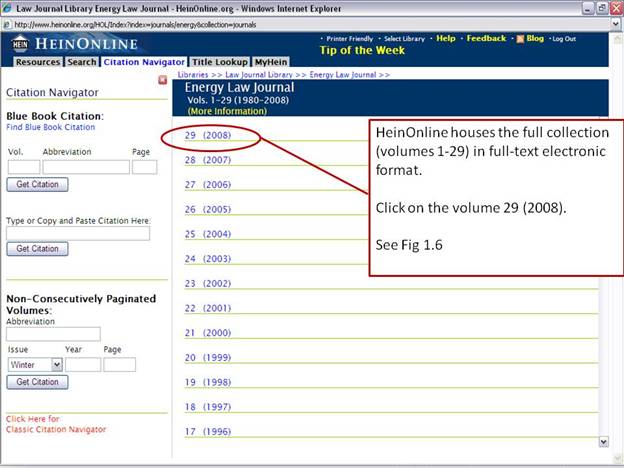Click the paste citation text field

[x=78, y=234]
